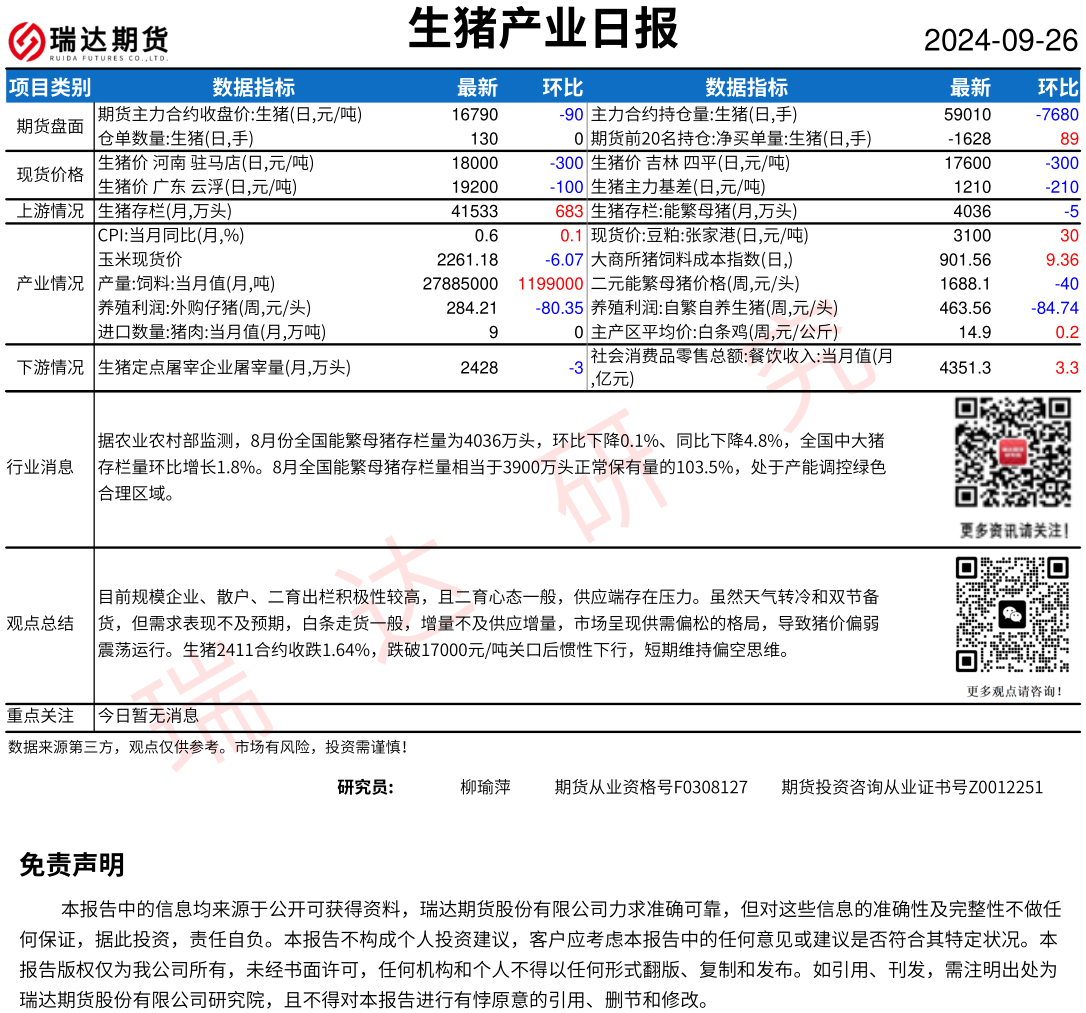Click the QR code with WeChat logo
Screen dimensions: 1086x1013
1013,614
